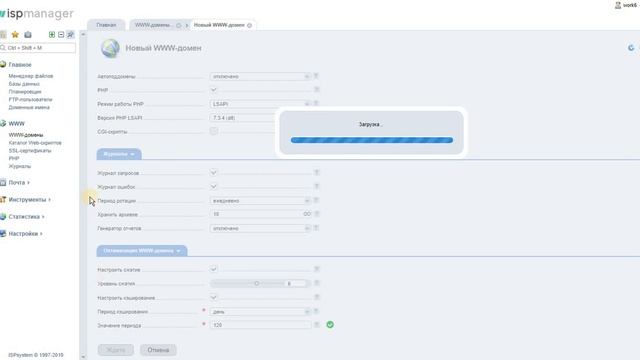Open SSL-сертификаты in sidebar
Image resolution: width=640 pixels, height=360 pixels.
(30, 150)
